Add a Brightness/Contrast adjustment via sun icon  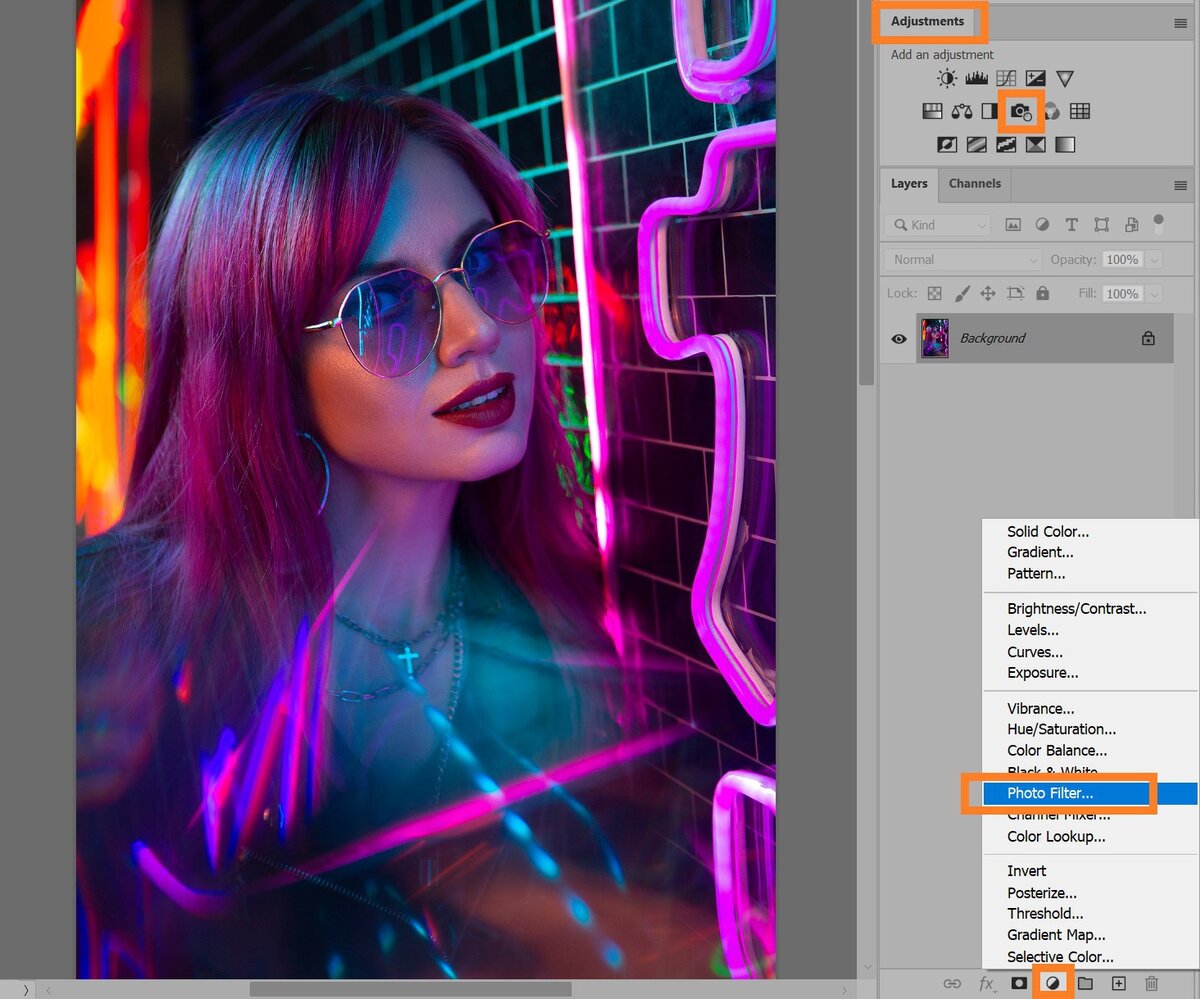coord(946,78)
